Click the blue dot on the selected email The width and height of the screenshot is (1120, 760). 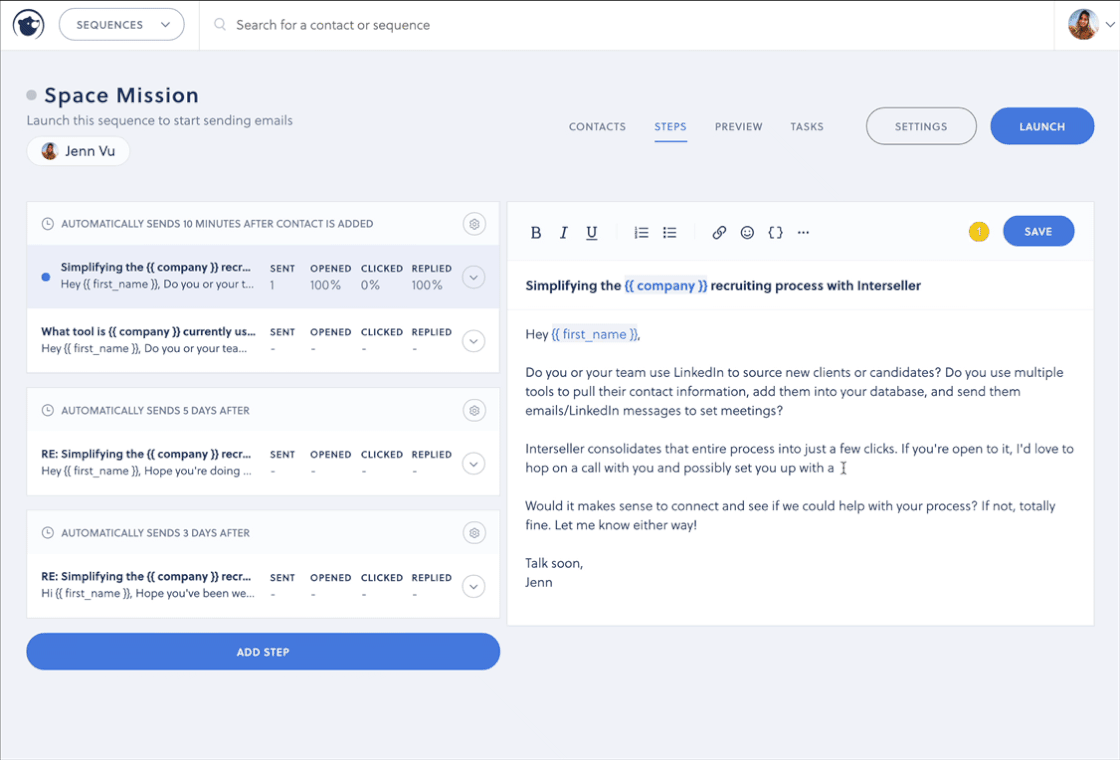click(46, 277)
